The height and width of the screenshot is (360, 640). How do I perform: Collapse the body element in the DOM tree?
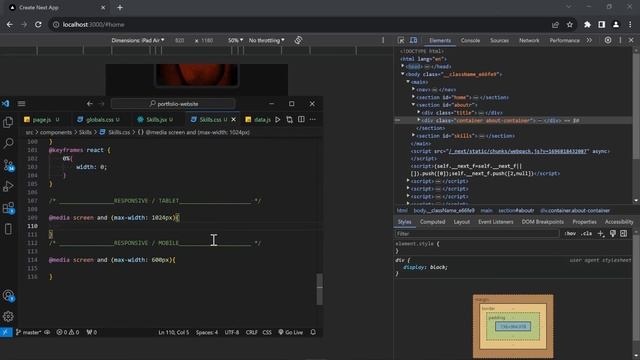pos(402,74)
